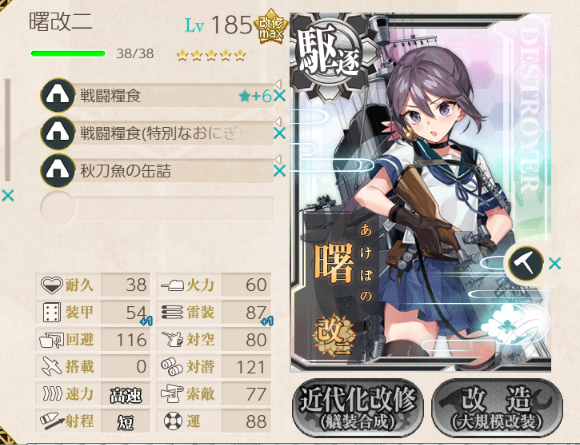
Task: Open 近代化改修 modernization button
Action: (x=358, y=408)
